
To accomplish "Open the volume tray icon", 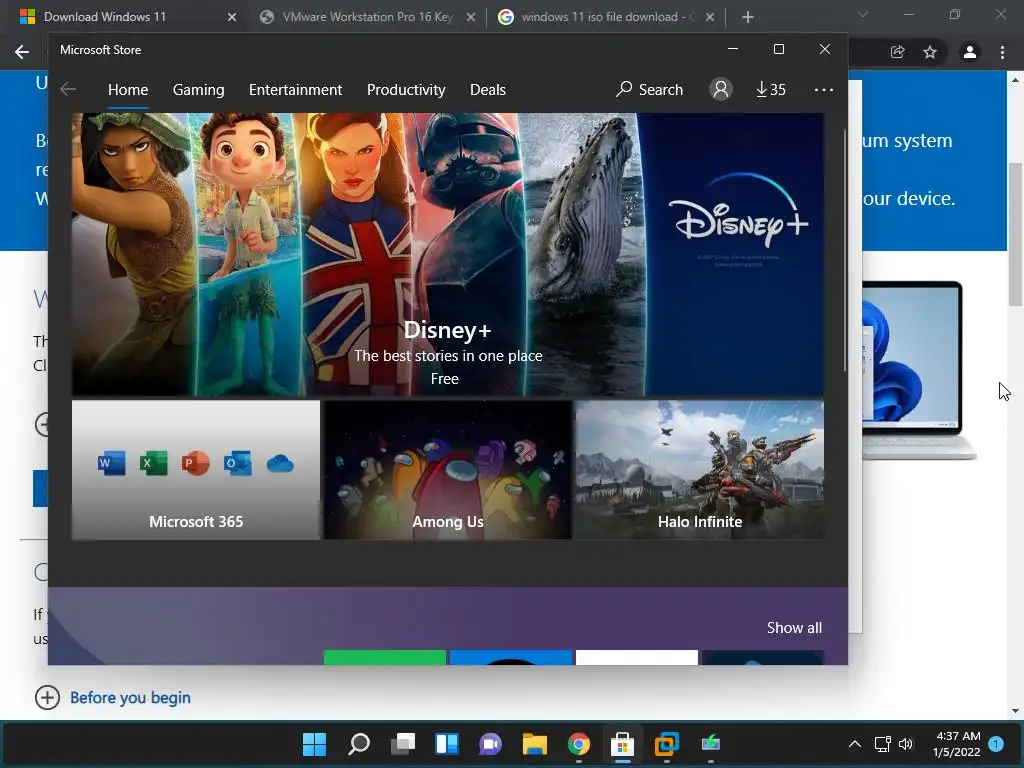I will click(x=906, y=744).
